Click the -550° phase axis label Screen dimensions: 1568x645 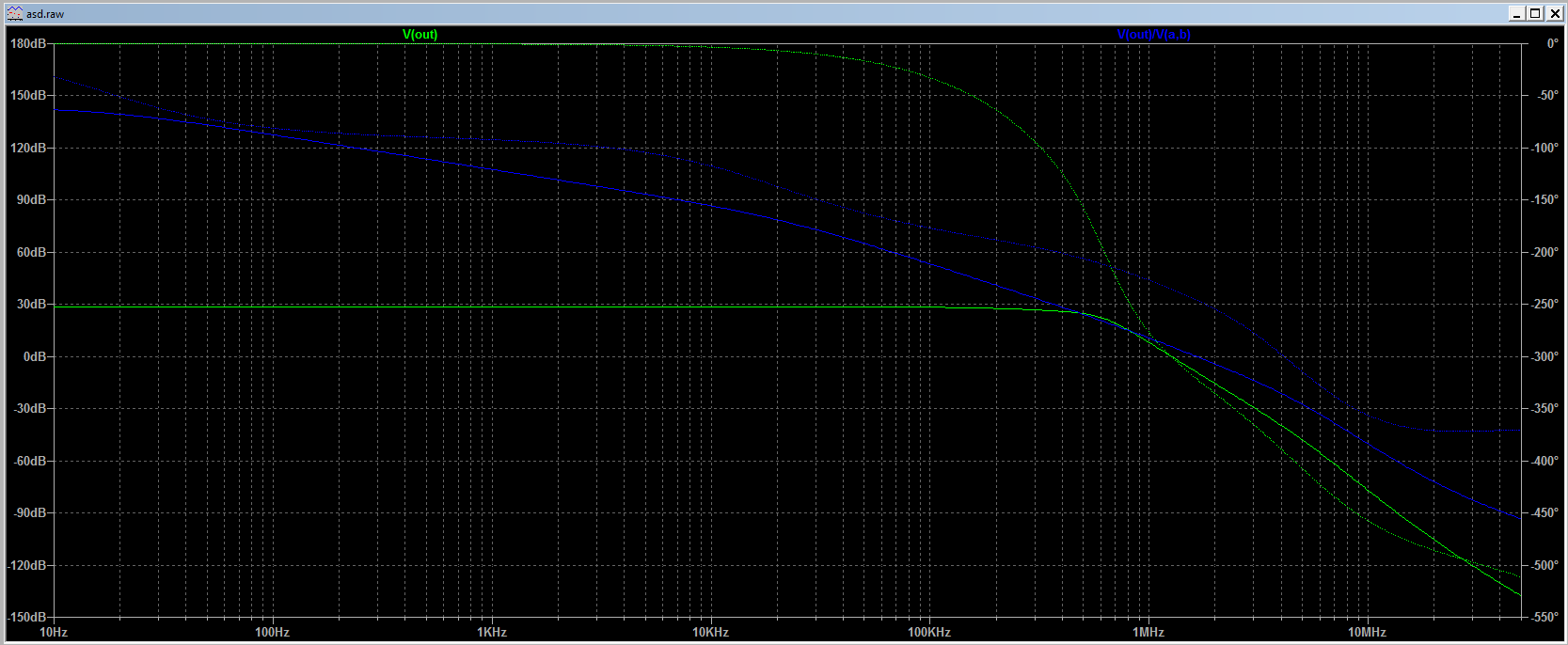point(1545,618)
